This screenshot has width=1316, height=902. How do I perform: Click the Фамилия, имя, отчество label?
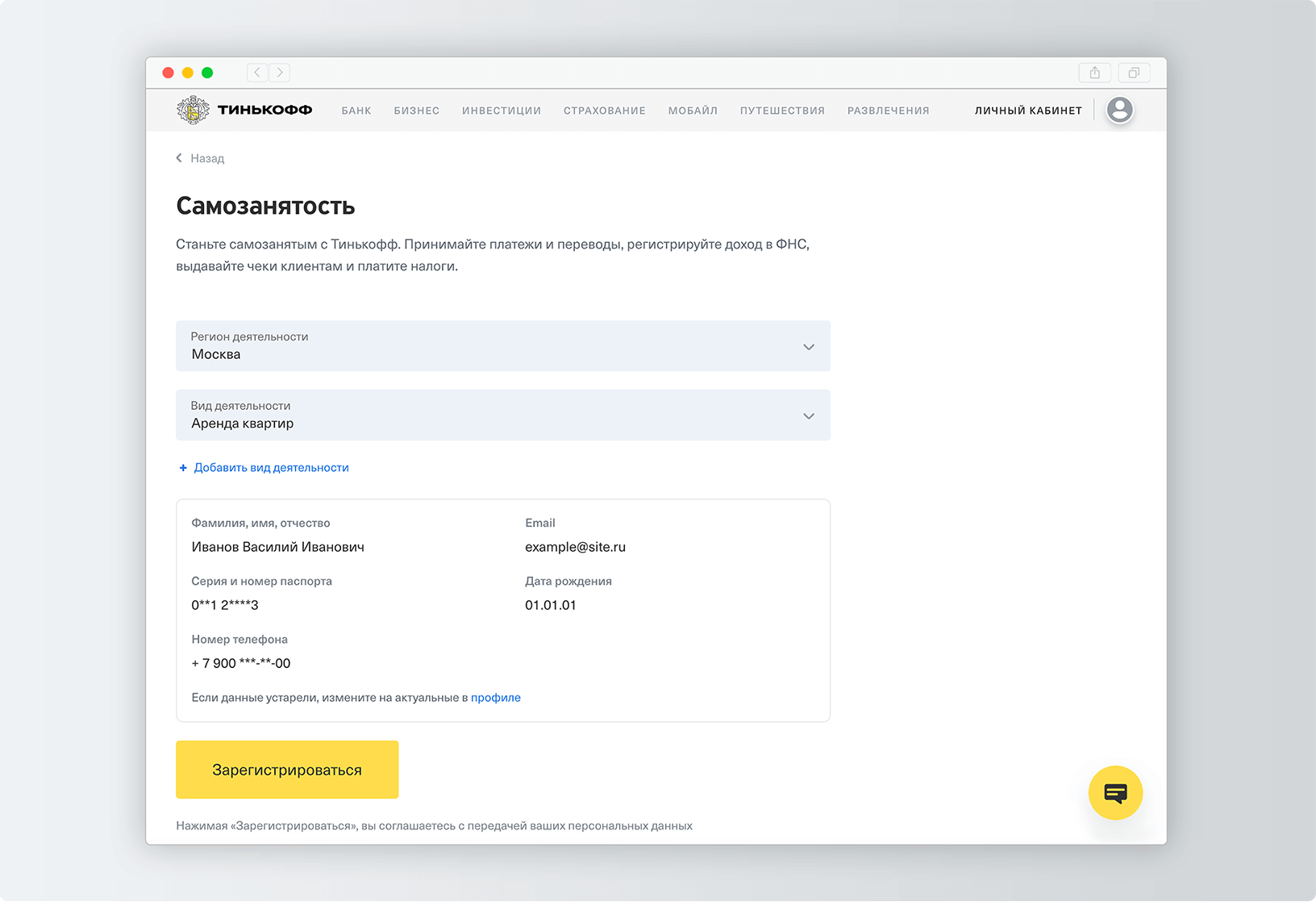pos(260,523)
